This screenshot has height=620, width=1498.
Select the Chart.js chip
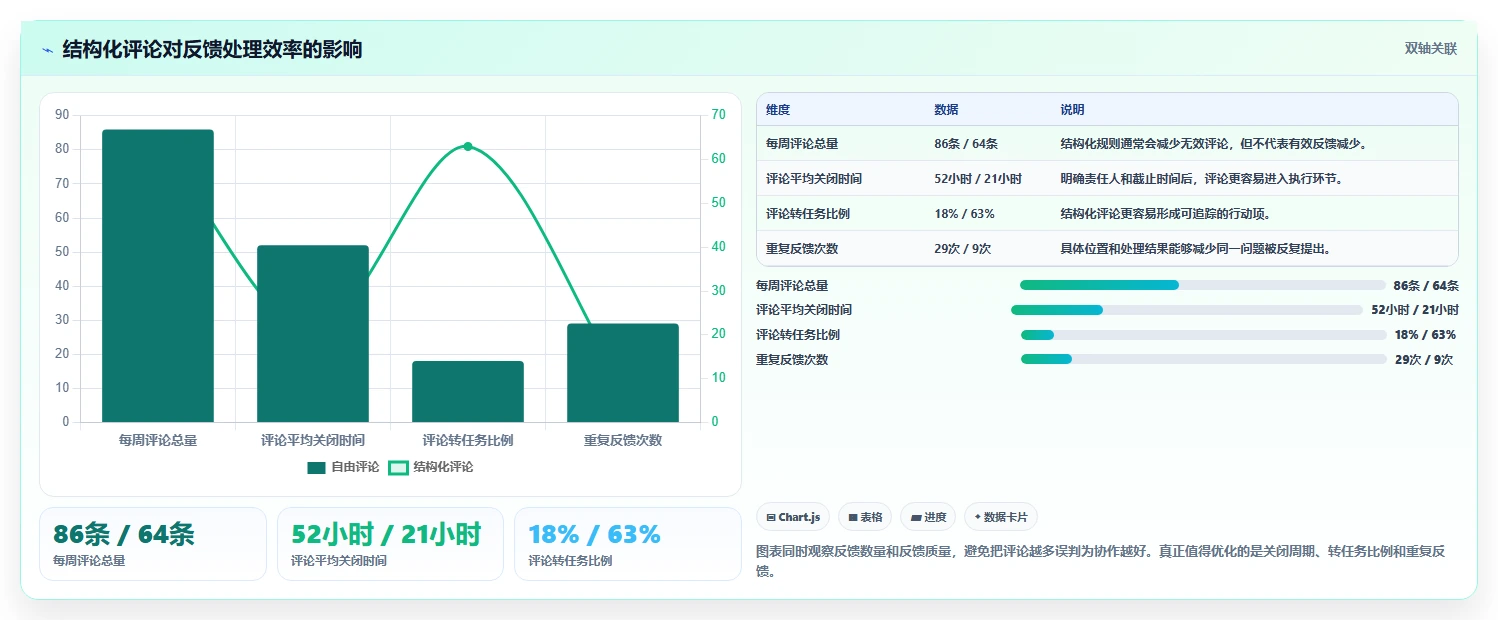(792, 517)
